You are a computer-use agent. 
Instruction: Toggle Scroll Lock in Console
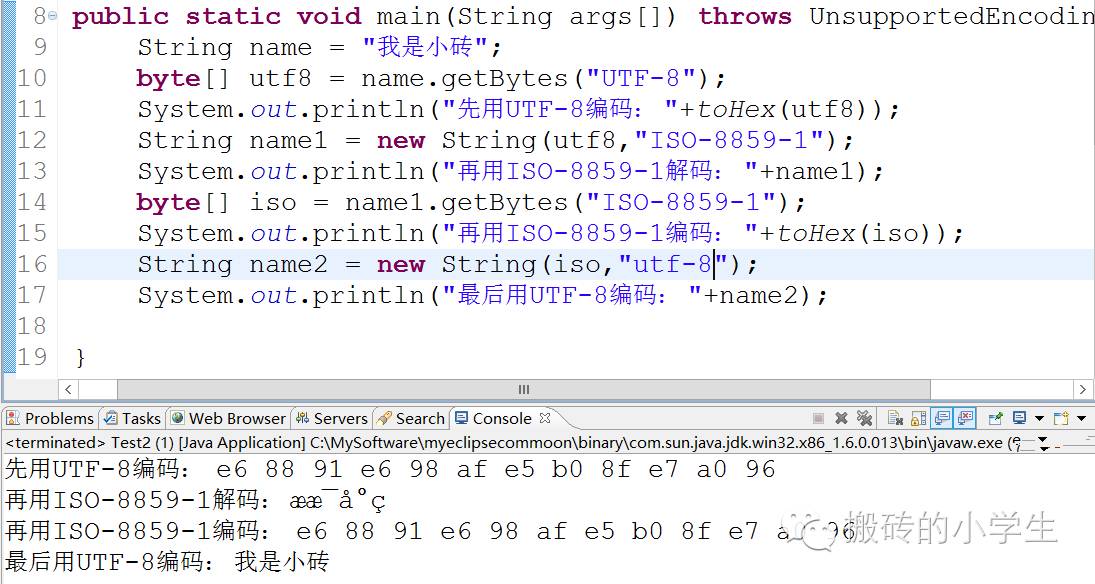tap(919, 418)
